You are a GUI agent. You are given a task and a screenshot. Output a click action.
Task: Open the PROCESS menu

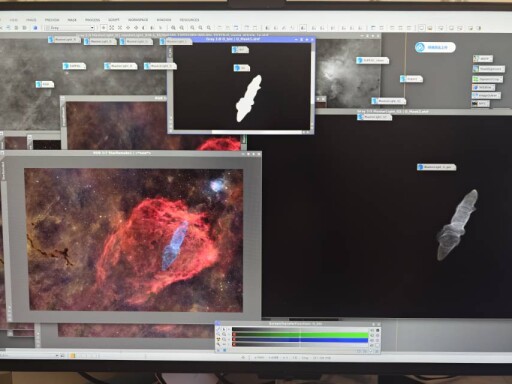click(93, 20)
